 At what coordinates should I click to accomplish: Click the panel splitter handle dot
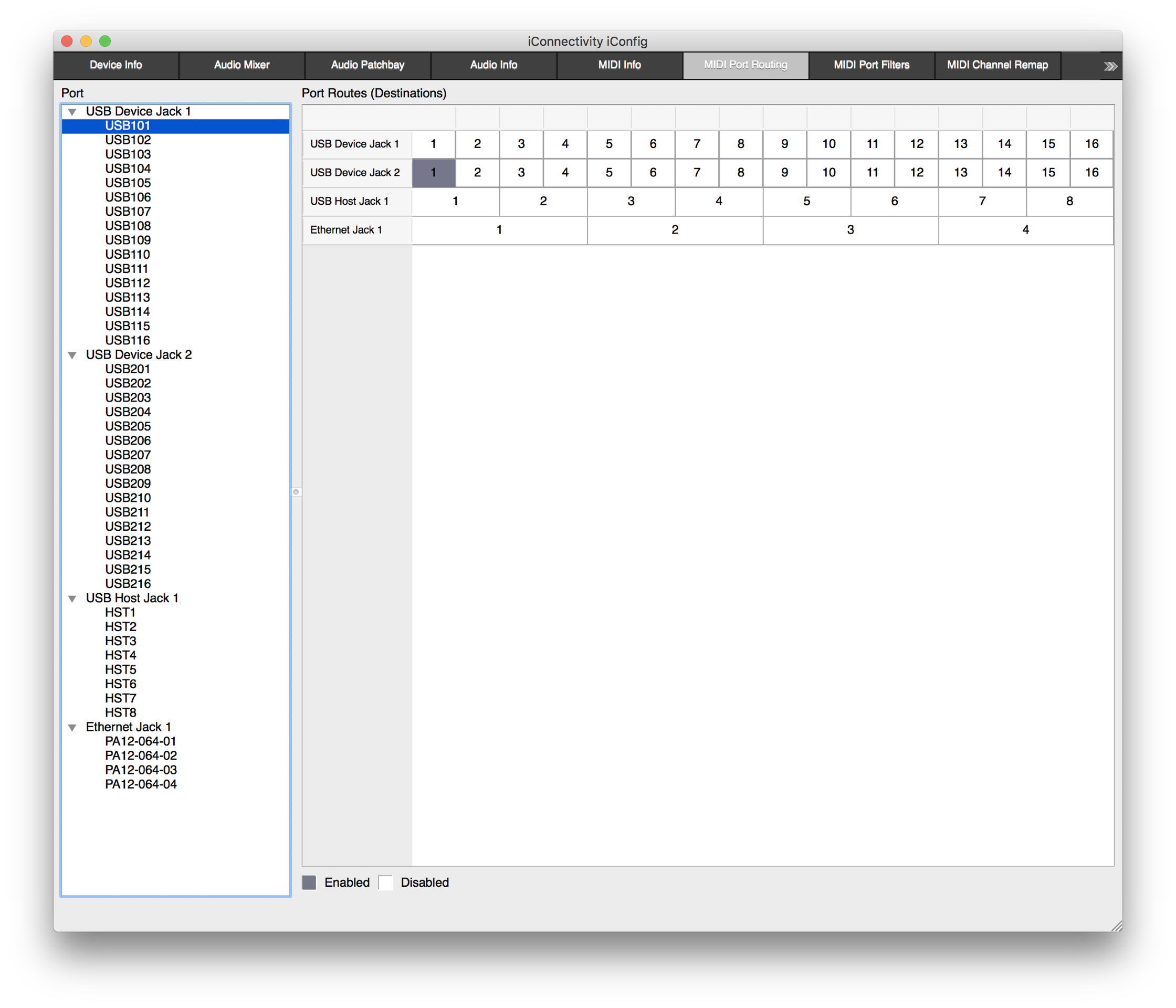296,492
